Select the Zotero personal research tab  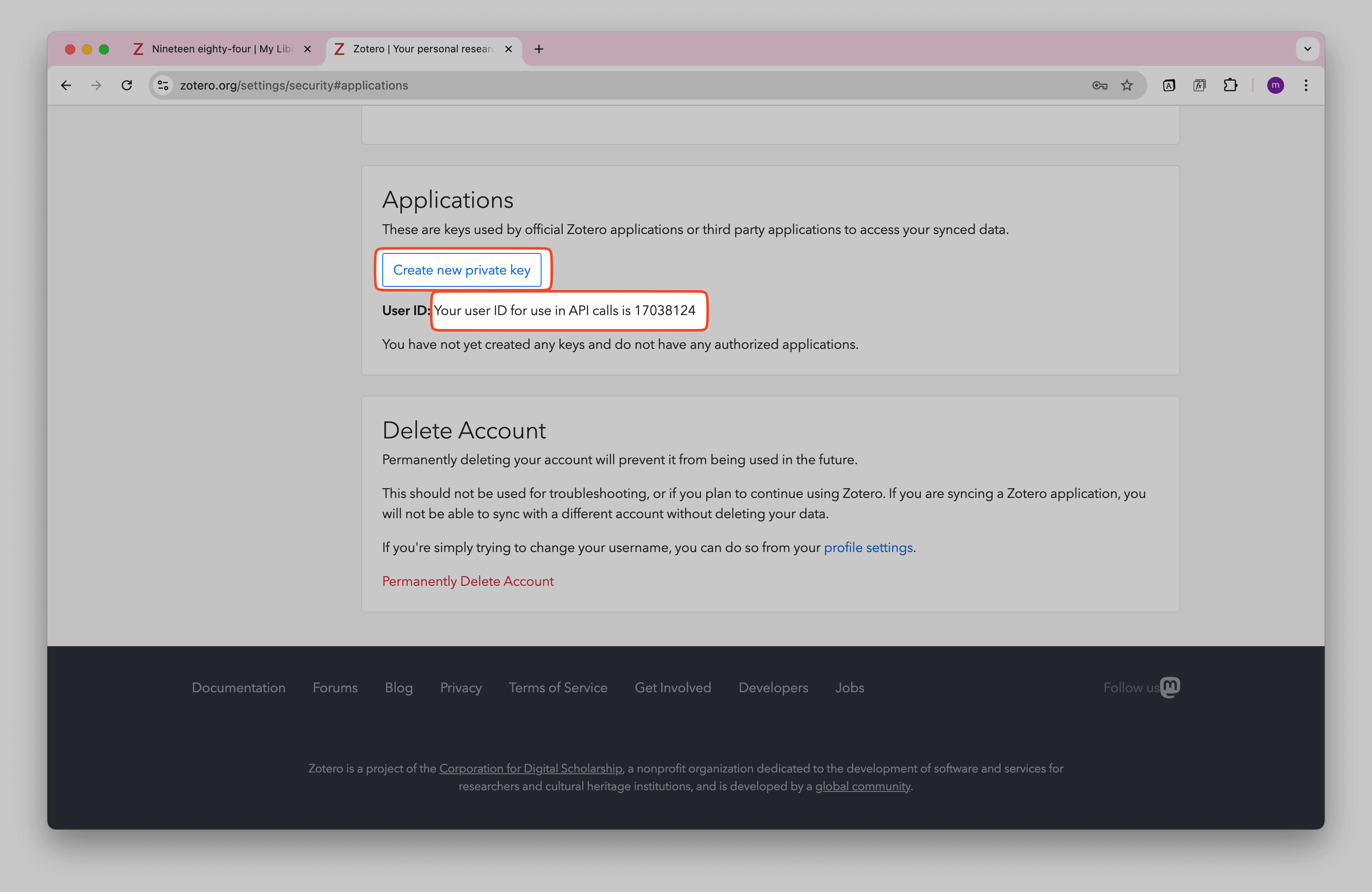click(424, 49)
